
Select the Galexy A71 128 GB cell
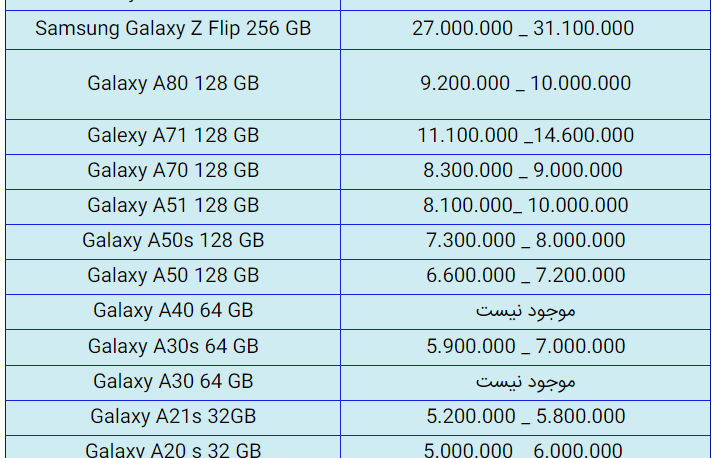173,137
